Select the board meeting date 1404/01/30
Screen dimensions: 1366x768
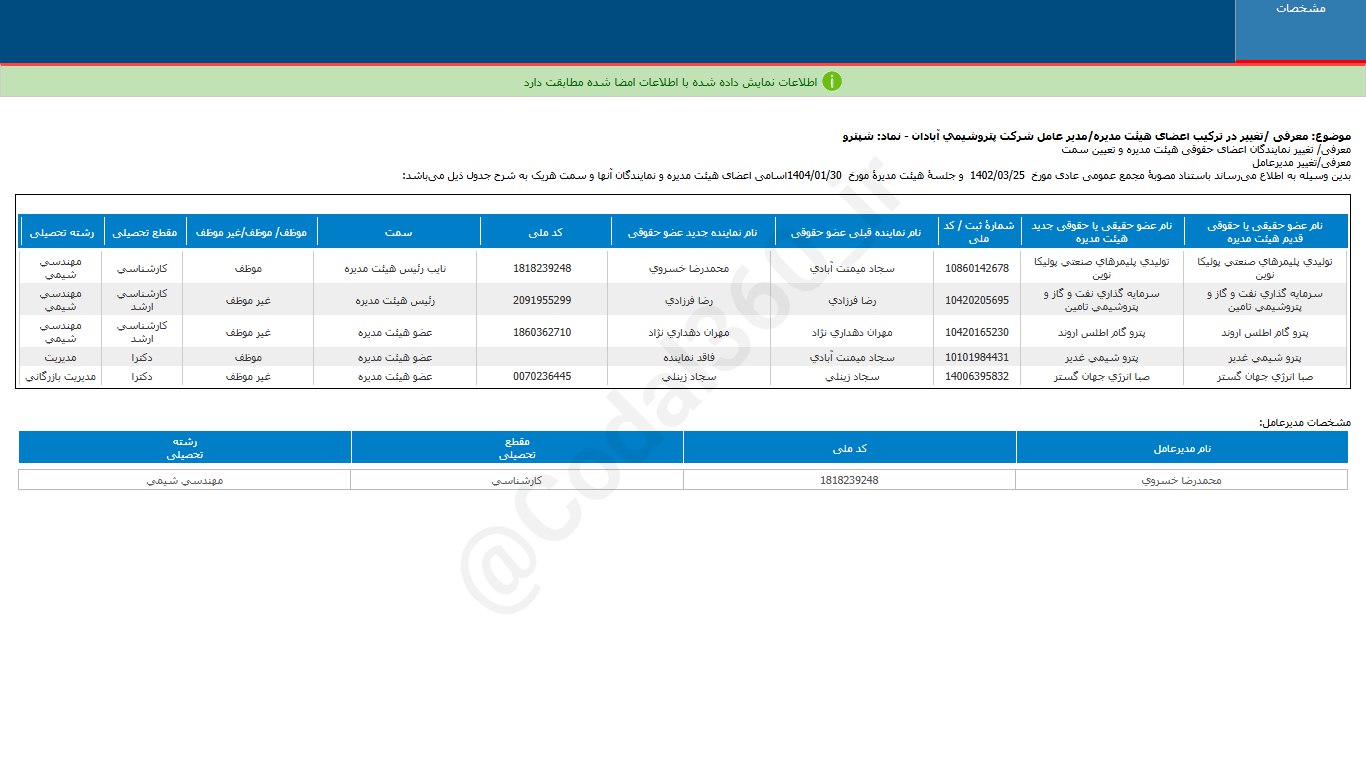(x=815, y=176)
